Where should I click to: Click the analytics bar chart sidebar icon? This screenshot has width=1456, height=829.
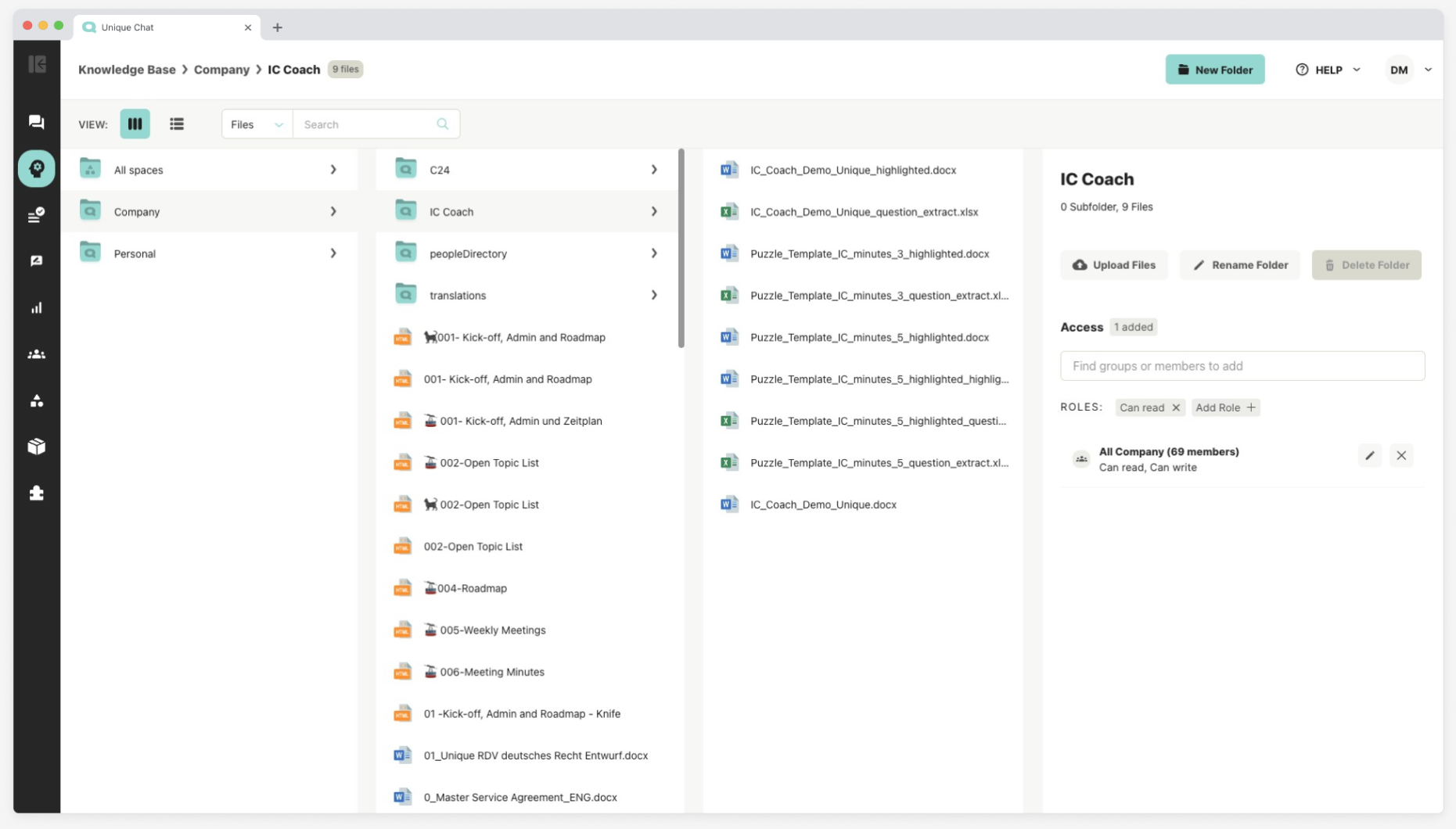(x=36, y=308)
